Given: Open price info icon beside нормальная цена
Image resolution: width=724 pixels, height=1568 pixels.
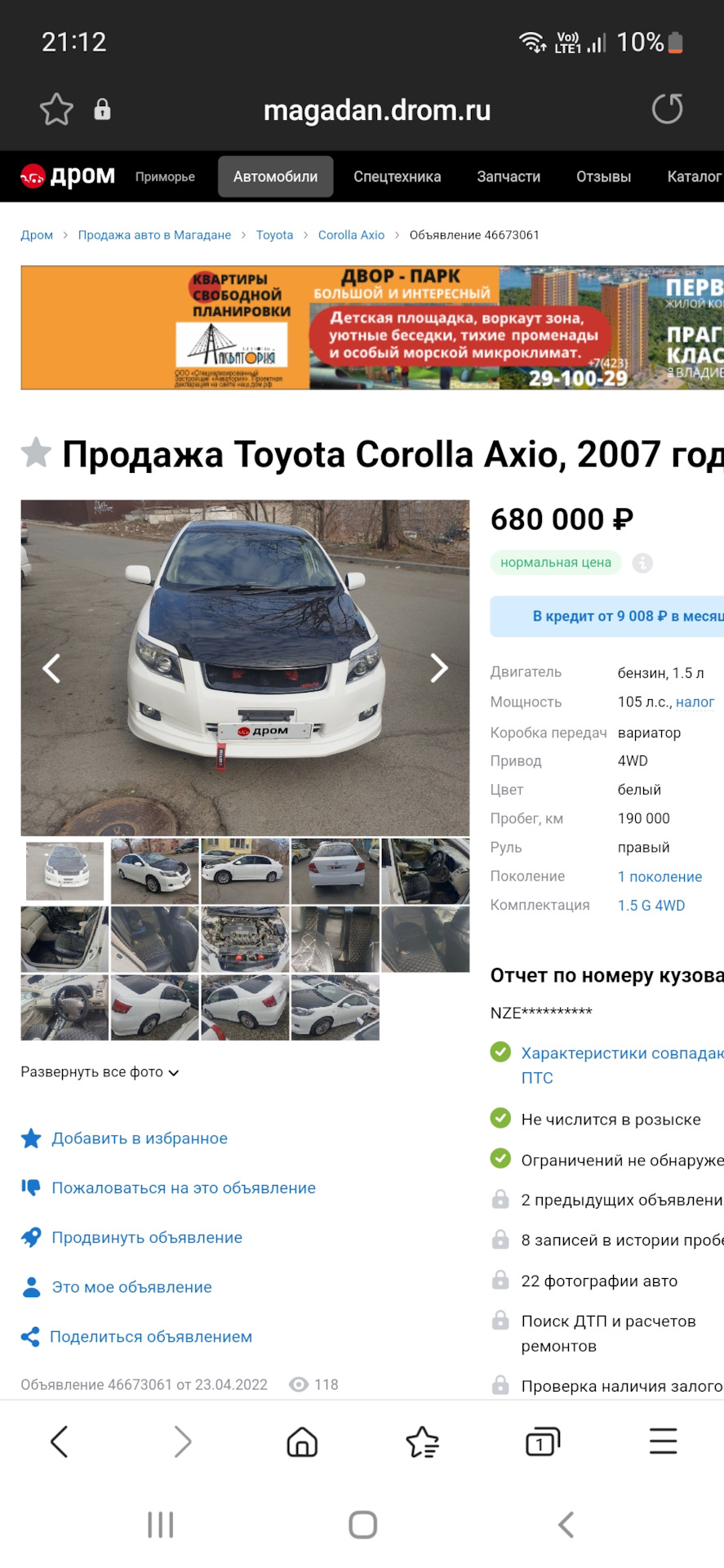Looking at the screenshot, I should tap(643, 563).
